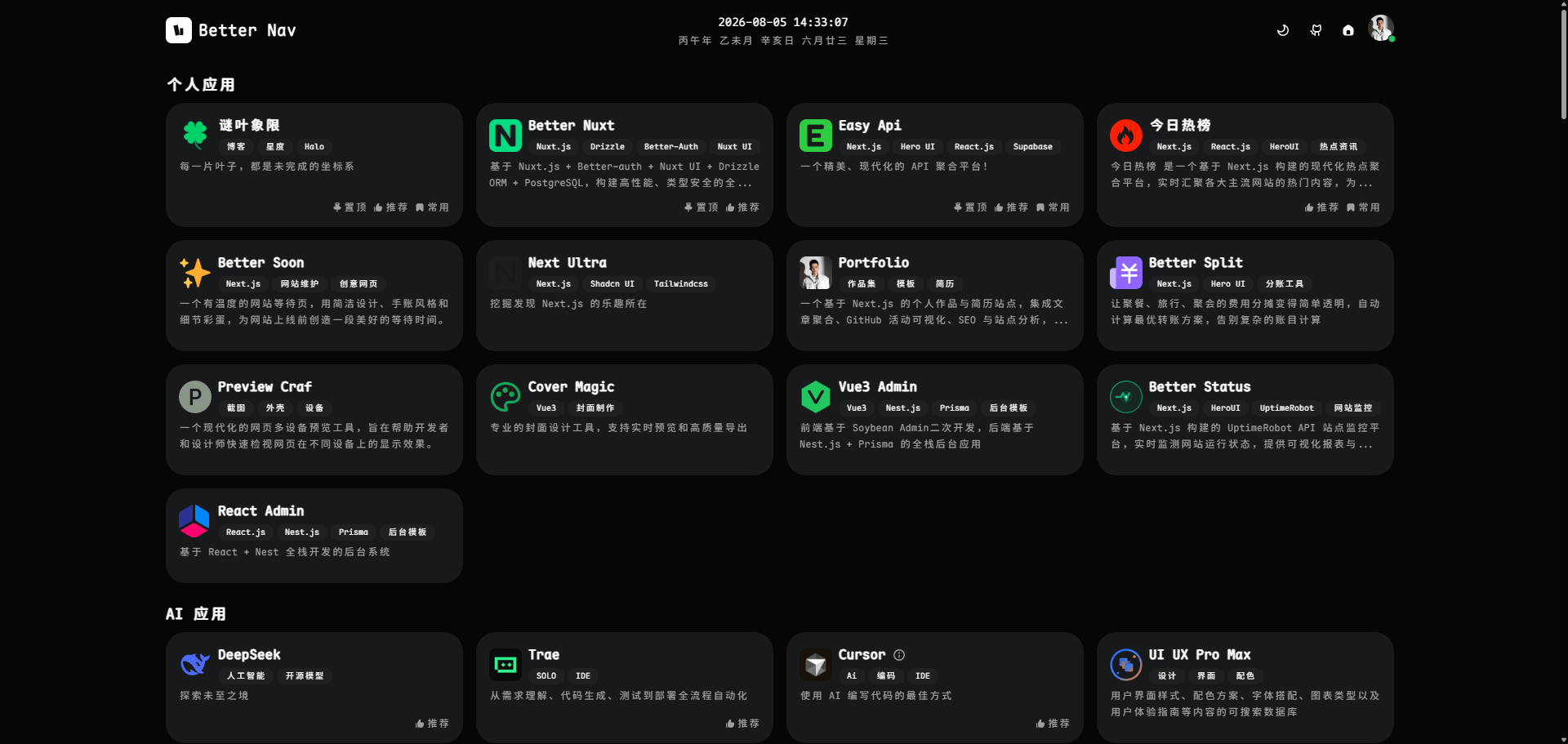The image size is (1568, 744).
Task: Click the React.js tag on React Admin
Action: pyautogui.click(x=246, y=532)
